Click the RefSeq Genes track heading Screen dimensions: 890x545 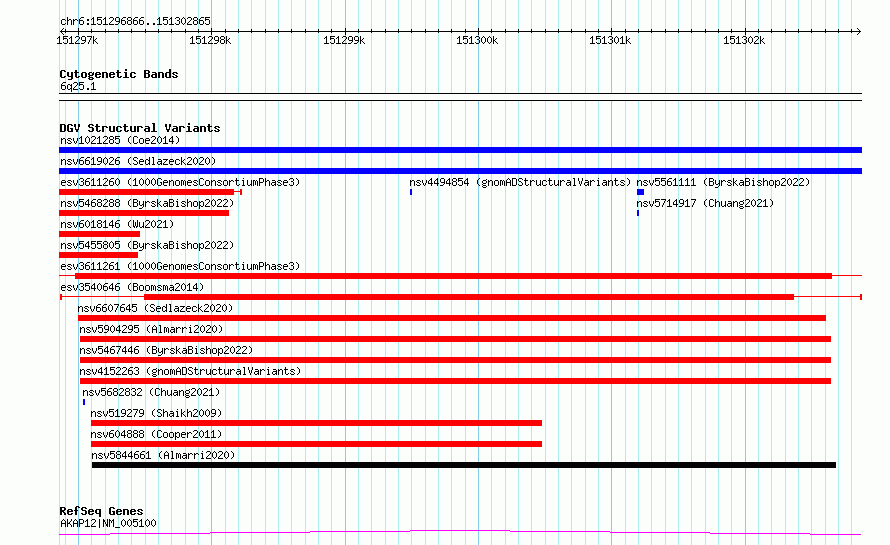point(101,511)
